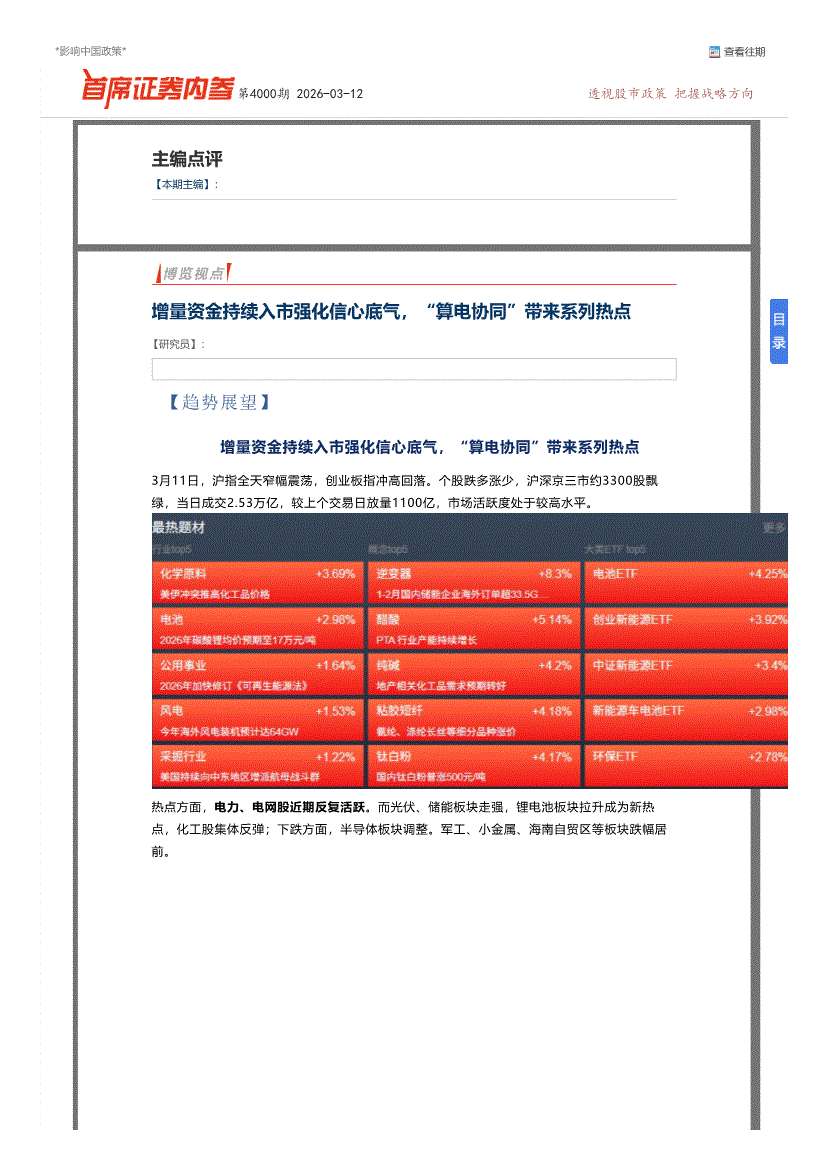
Task: Click the empty 研究员 input box
Action: click(x=413, y=369)
